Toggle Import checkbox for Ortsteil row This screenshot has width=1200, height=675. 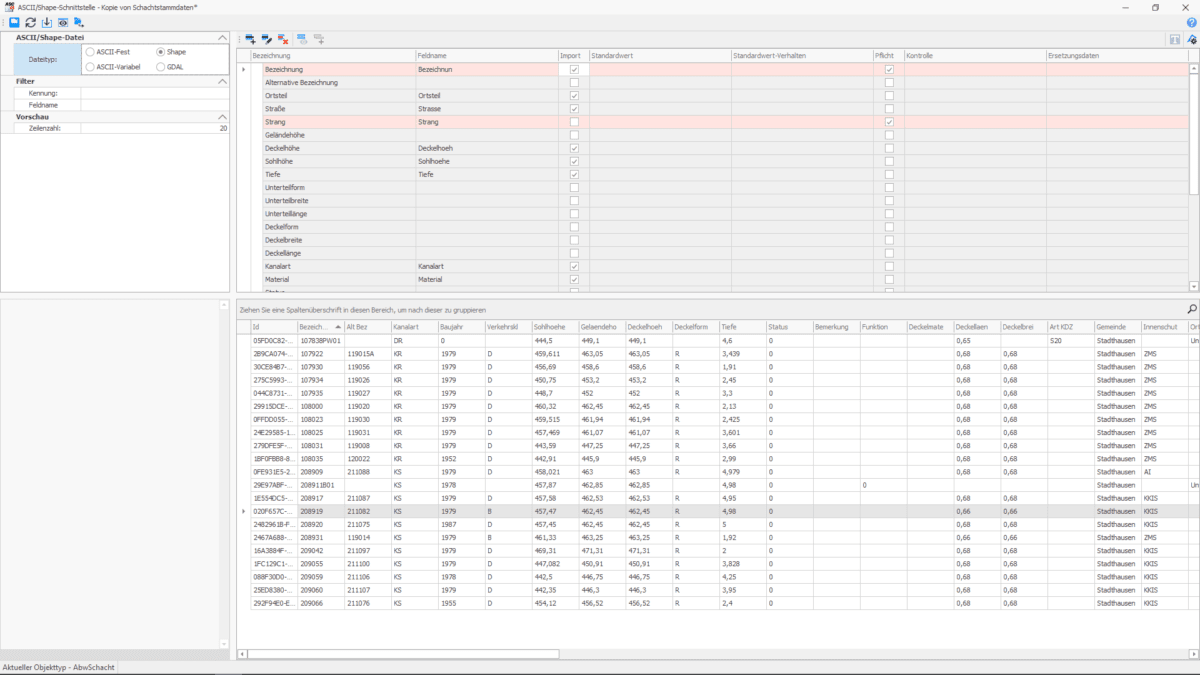(574, 96)
